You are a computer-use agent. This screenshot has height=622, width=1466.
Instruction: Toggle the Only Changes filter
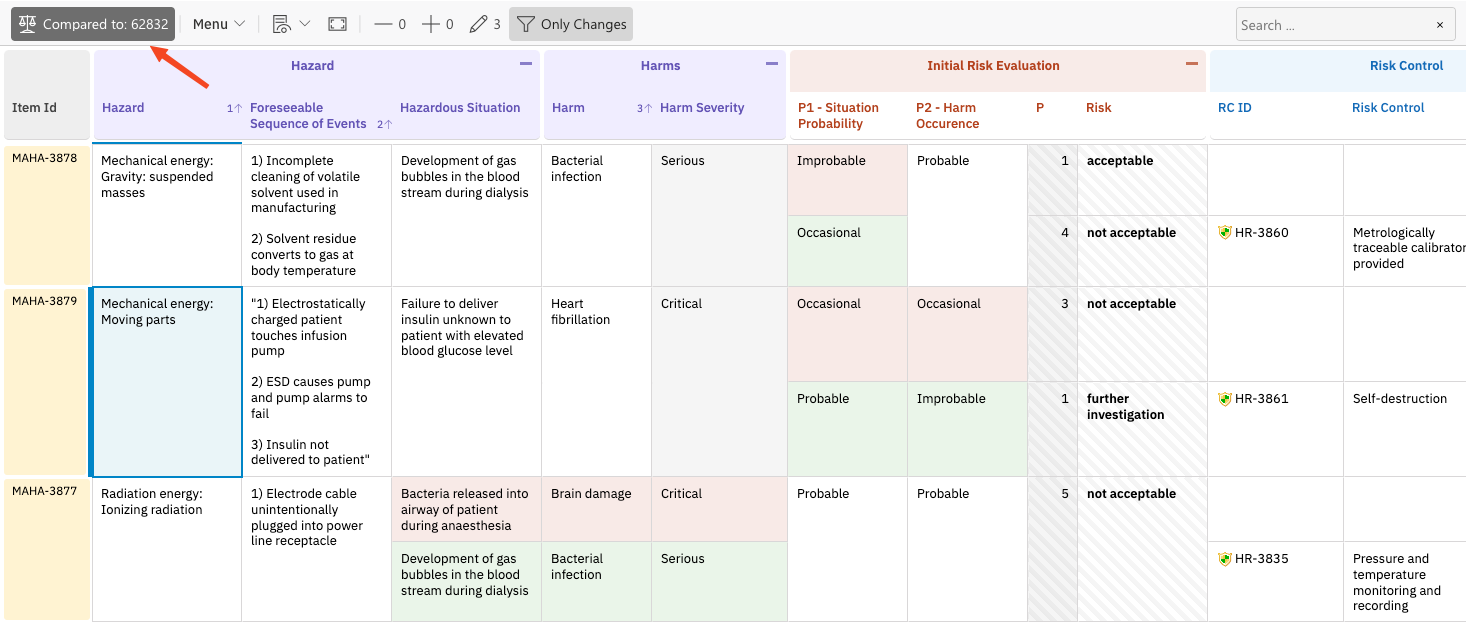coord(571,24)
